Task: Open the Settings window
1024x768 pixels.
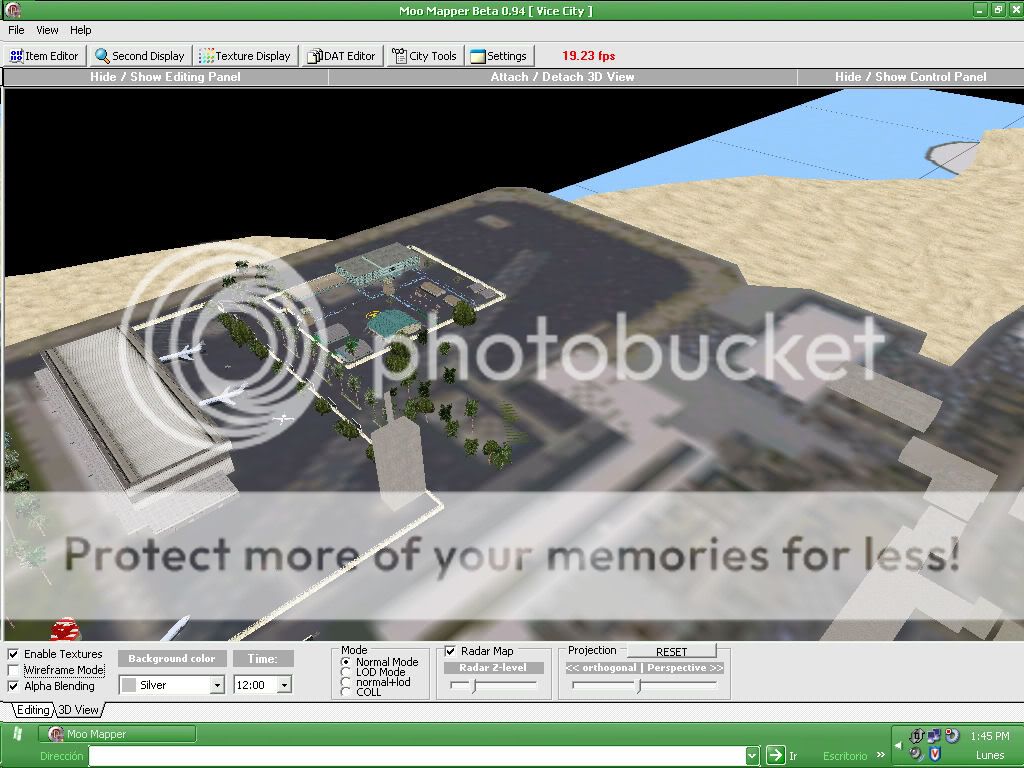Action: [499, 56]
